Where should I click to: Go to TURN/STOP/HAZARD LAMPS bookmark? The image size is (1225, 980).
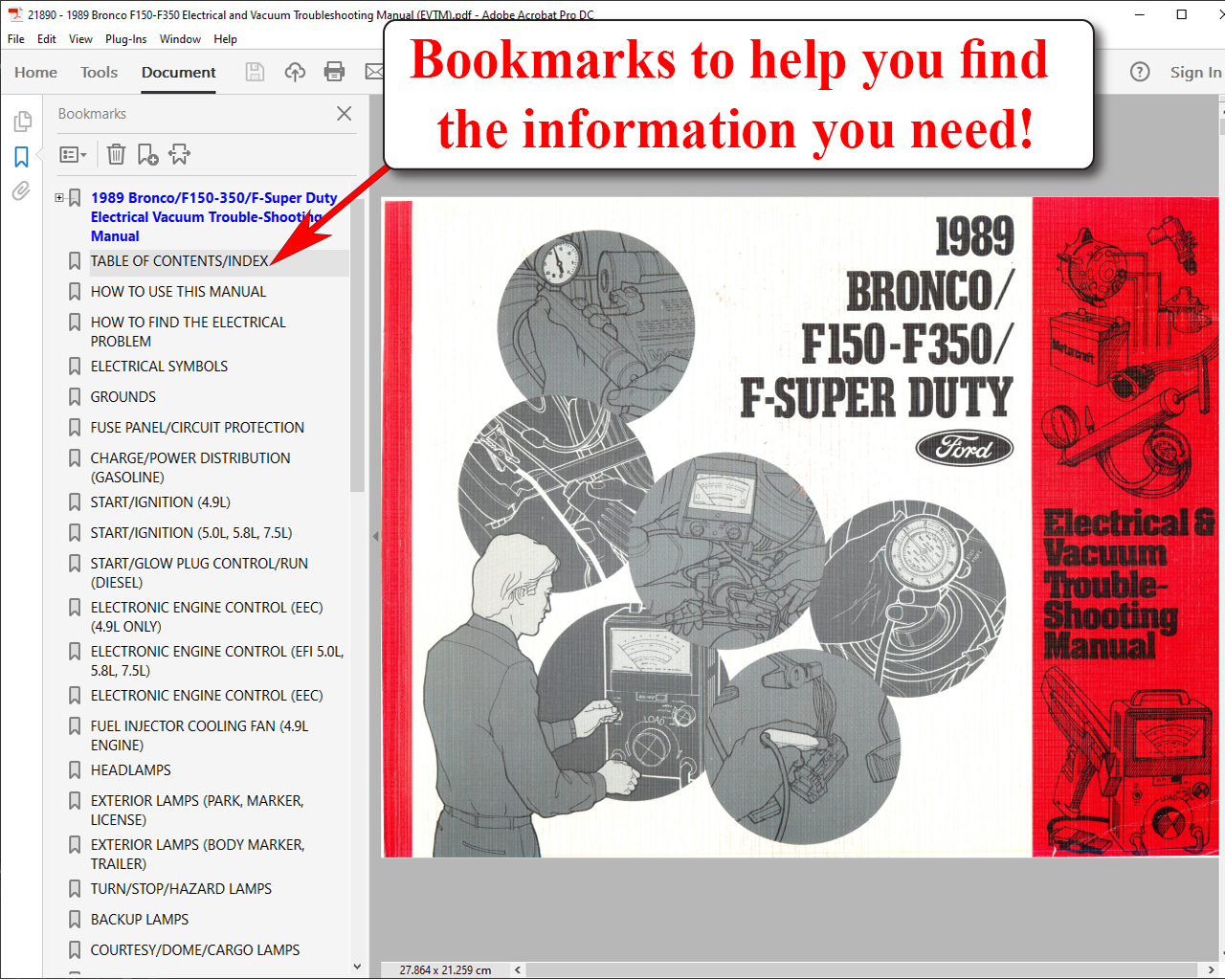181,889
